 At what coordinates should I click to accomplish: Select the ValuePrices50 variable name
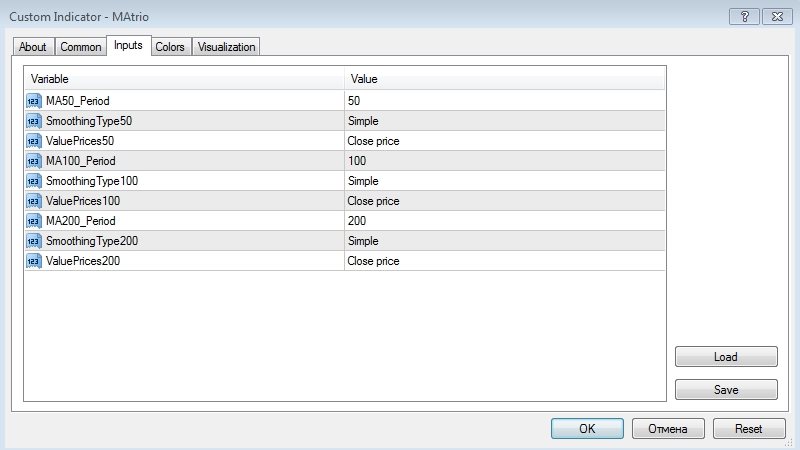tap(80, 141)
